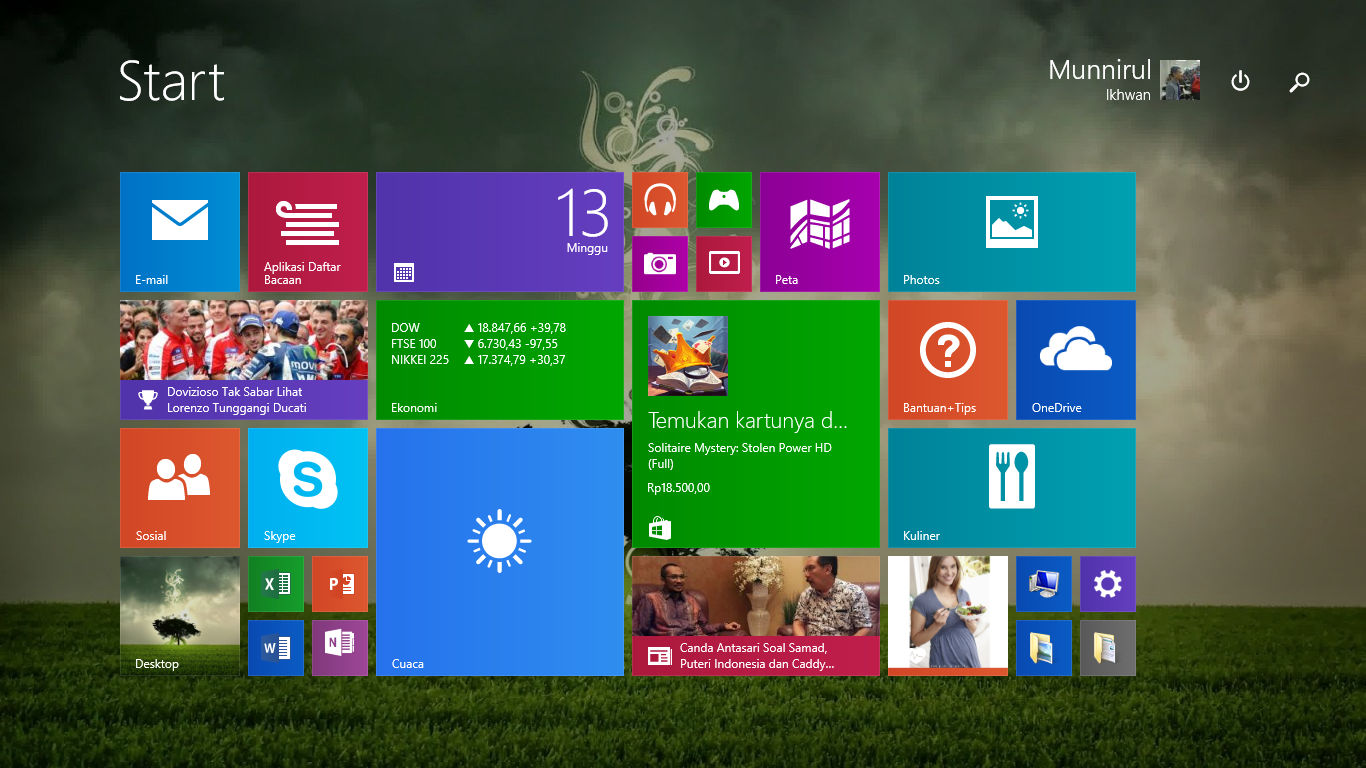Launch the Xbox Games tile
The width and height of the screenshot is (1366, 768).
click(724, 200)
